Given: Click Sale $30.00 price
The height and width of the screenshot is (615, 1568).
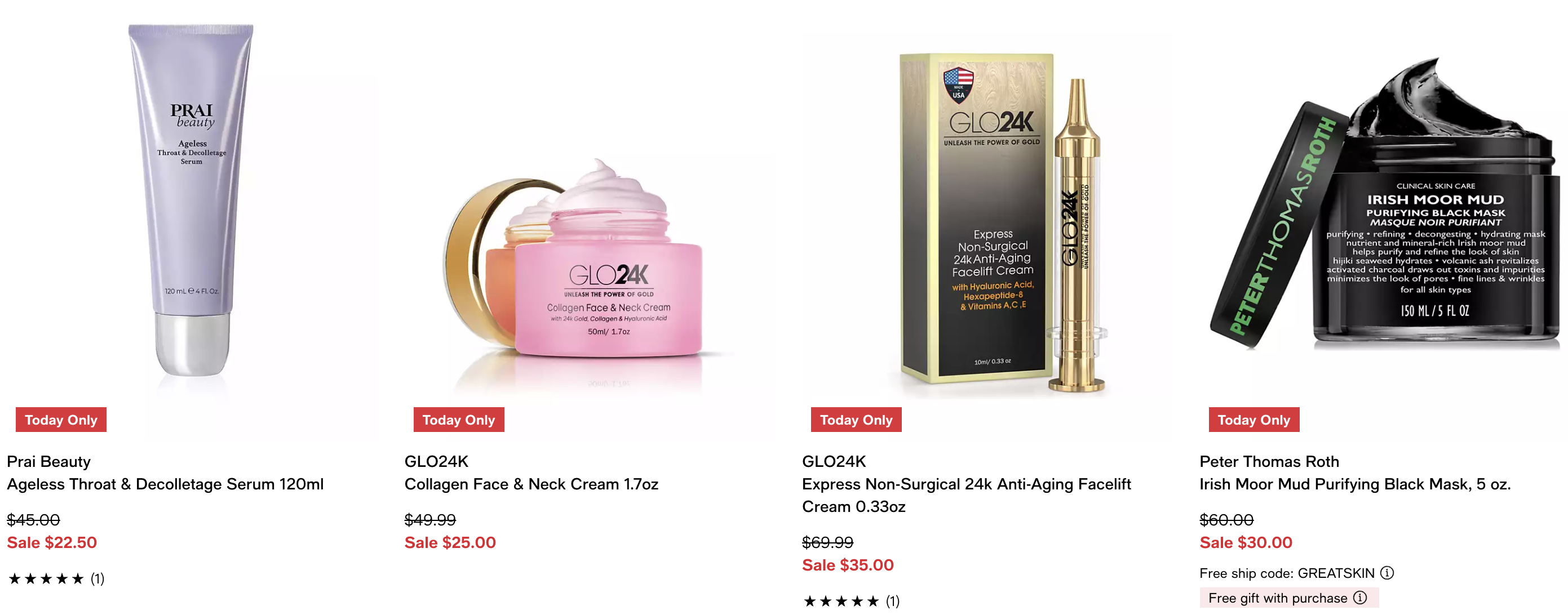Looking at the screenshot, I should click(1246, 542).
